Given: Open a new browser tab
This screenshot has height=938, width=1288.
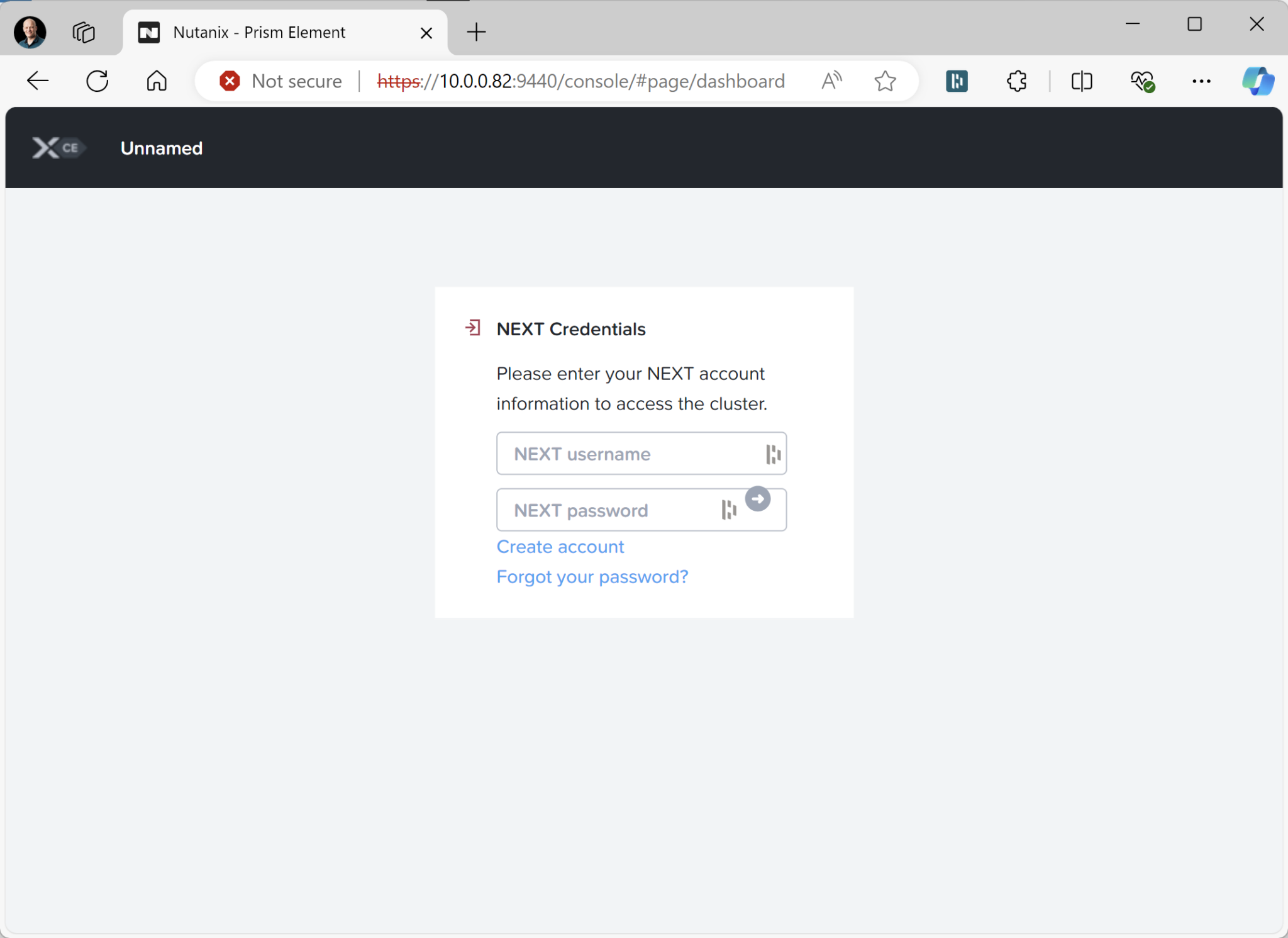Looking at the screenshot, I should coord(475,32).
